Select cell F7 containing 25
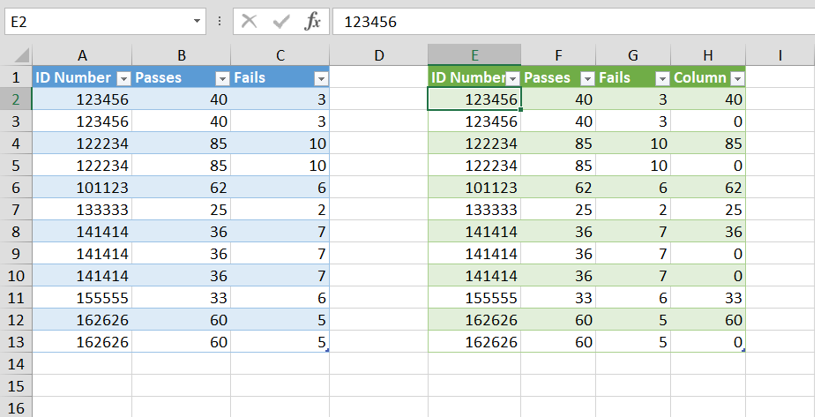This screenshot has height=417, width=815. [558, 210]
